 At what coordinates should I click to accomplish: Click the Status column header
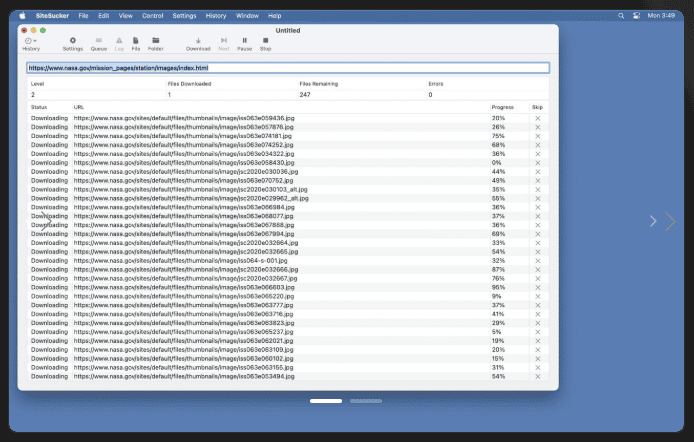pyautogui.click(x=39, y=107)
